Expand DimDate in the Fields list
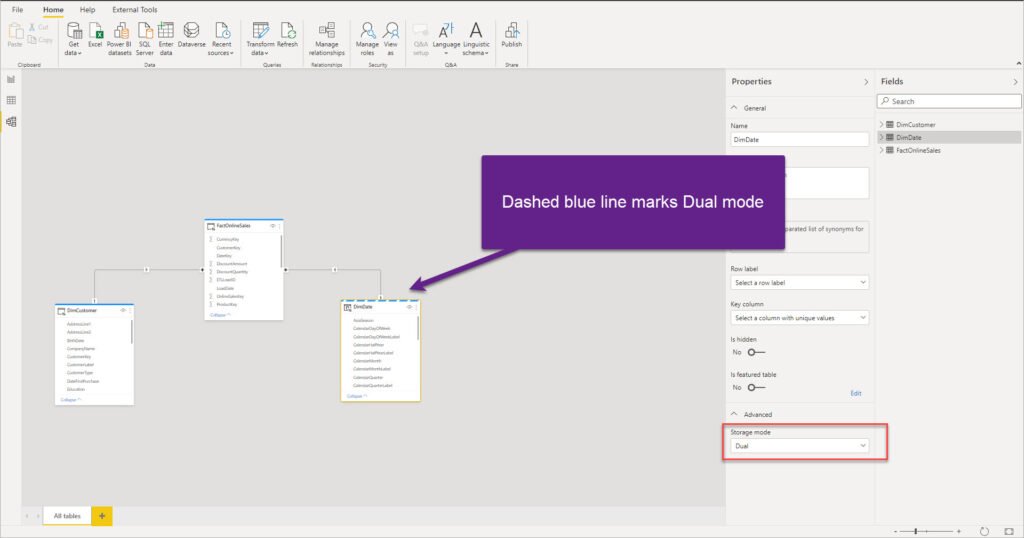The height and width of the screenshot is (538, 1024). [x=881, y=137]
